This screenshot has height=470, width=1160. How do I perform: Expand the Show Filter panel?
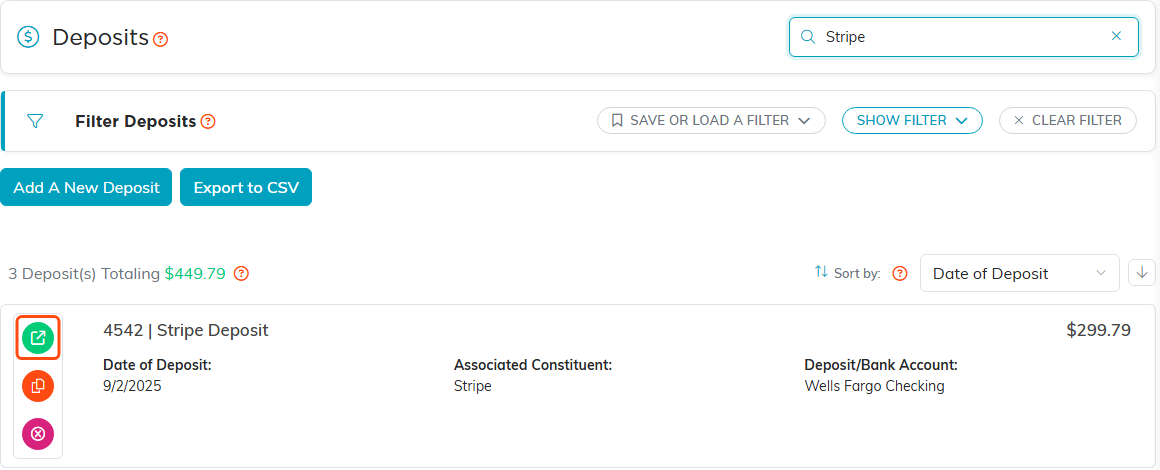(912, 120)
